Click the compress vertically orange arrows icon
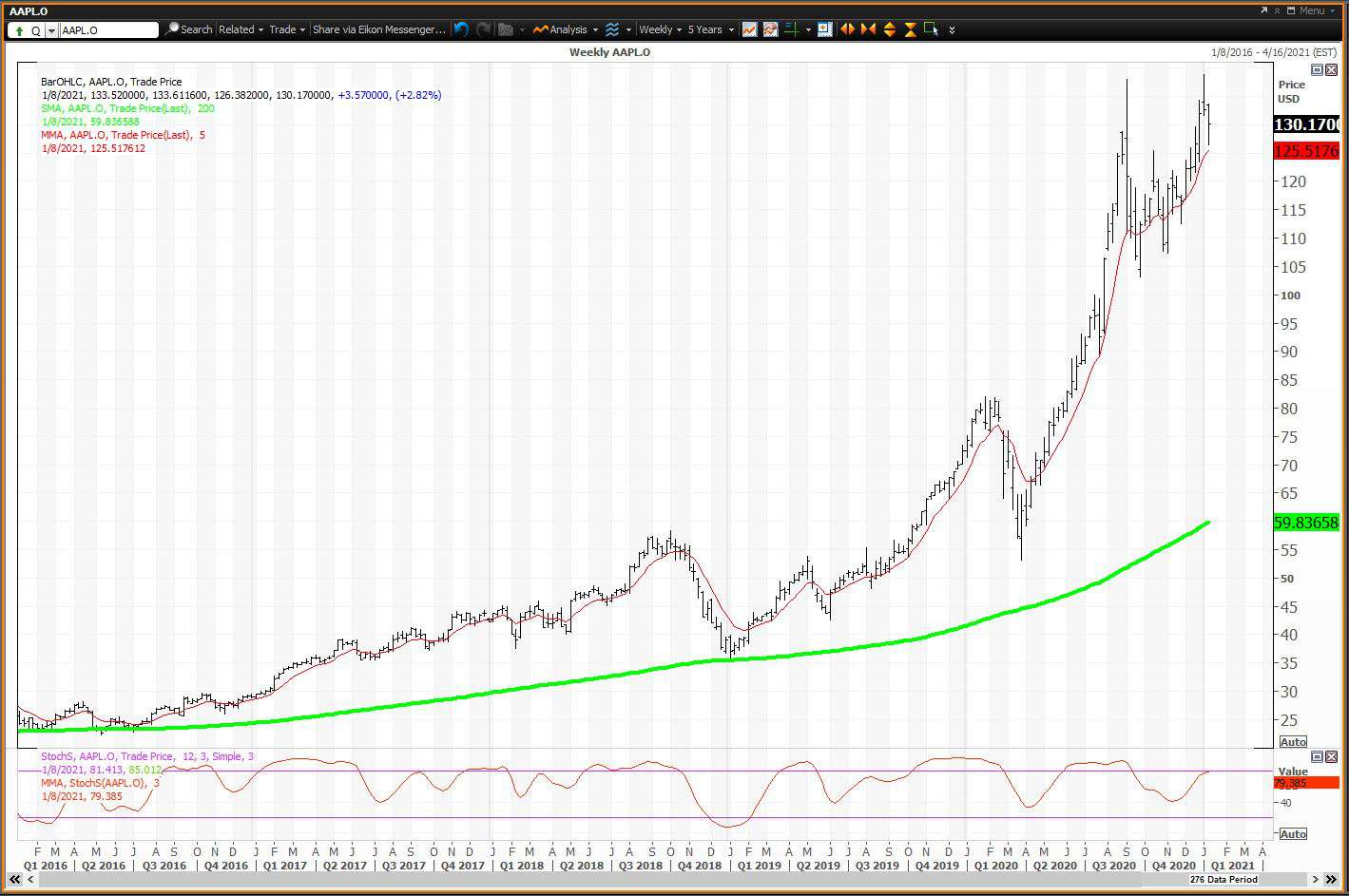Viewport: 1349px width, 896px height. tap(911, 29)
